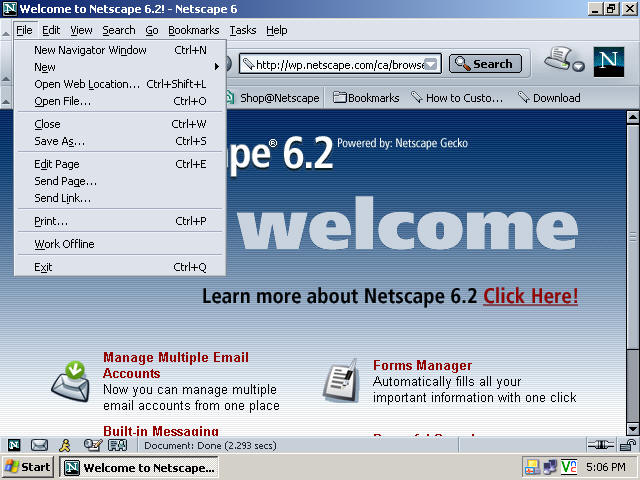Click into the URL address field
The image size is (640, 480).
pyautogui.click(x=339, y=64)
